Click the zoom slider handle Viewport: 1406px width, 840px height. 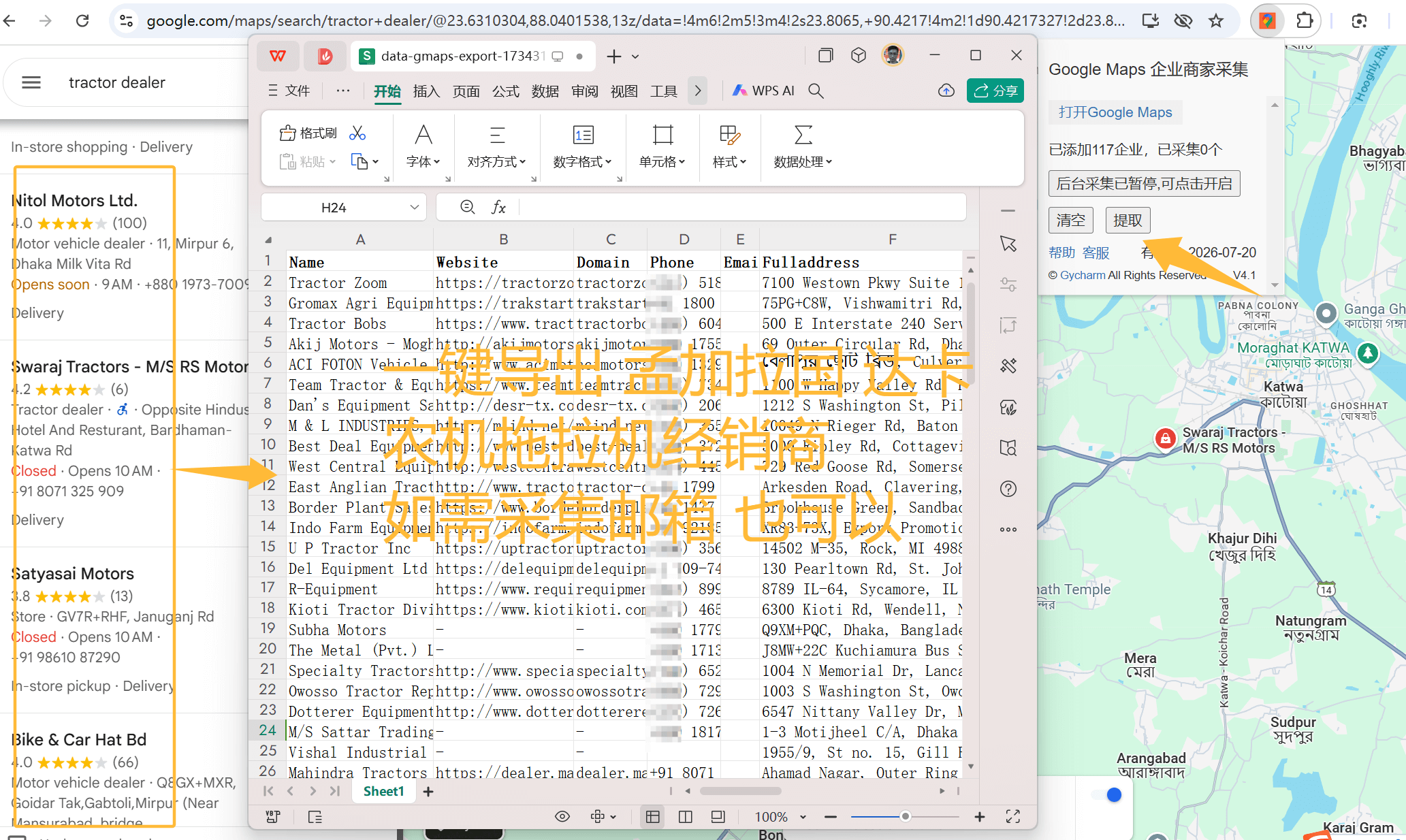tap(905, 816)
